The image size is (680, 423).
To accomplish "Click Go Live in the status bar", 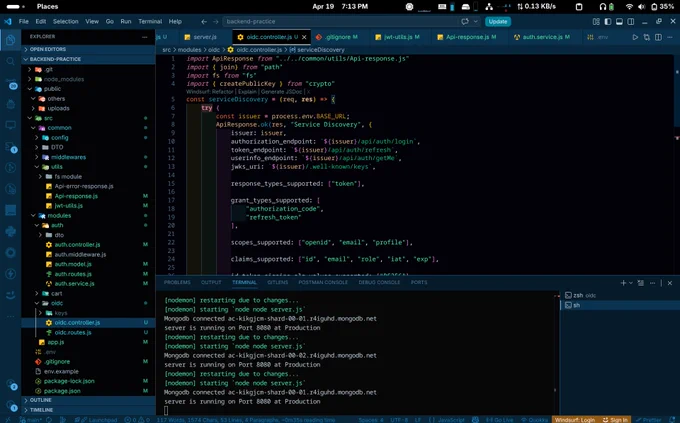I will (x=500, y=420).
